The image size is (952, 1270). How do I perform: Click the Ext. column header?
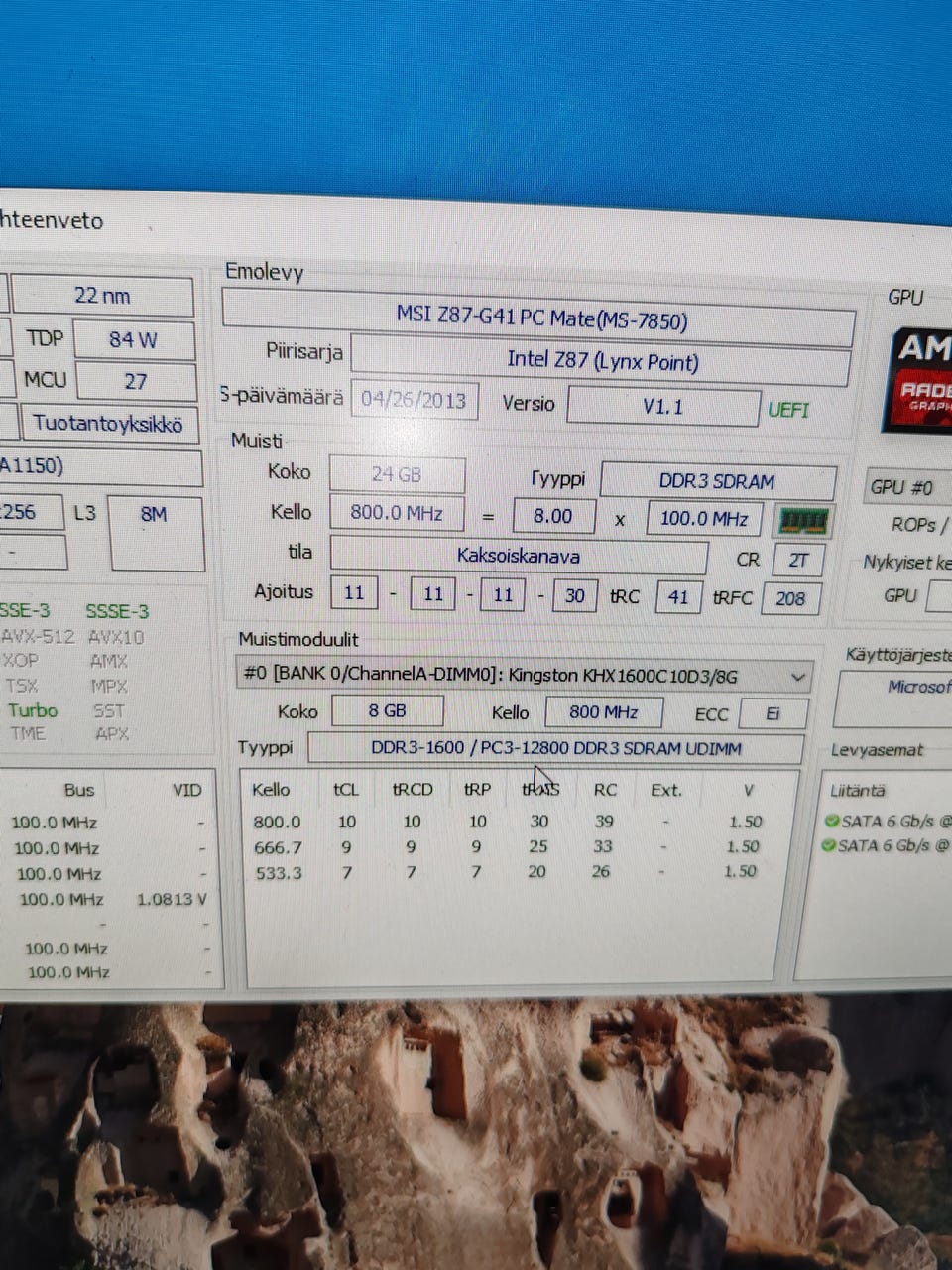666,790
